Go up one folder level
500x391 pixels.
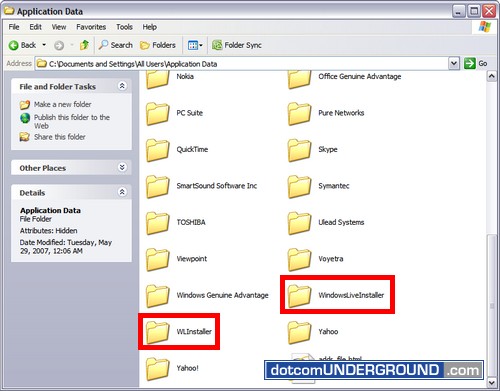84,45
